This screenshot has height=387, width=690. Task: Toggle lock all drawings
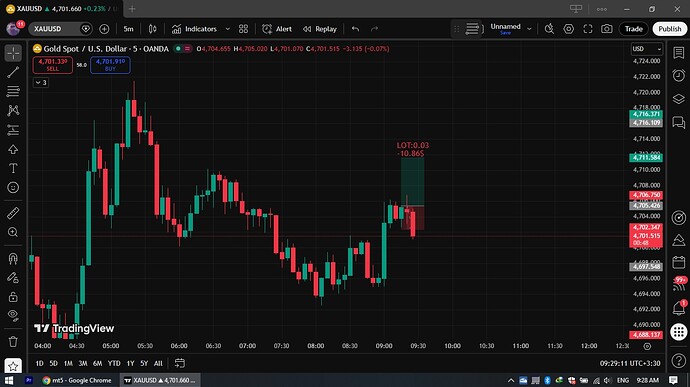pos(13,297)
